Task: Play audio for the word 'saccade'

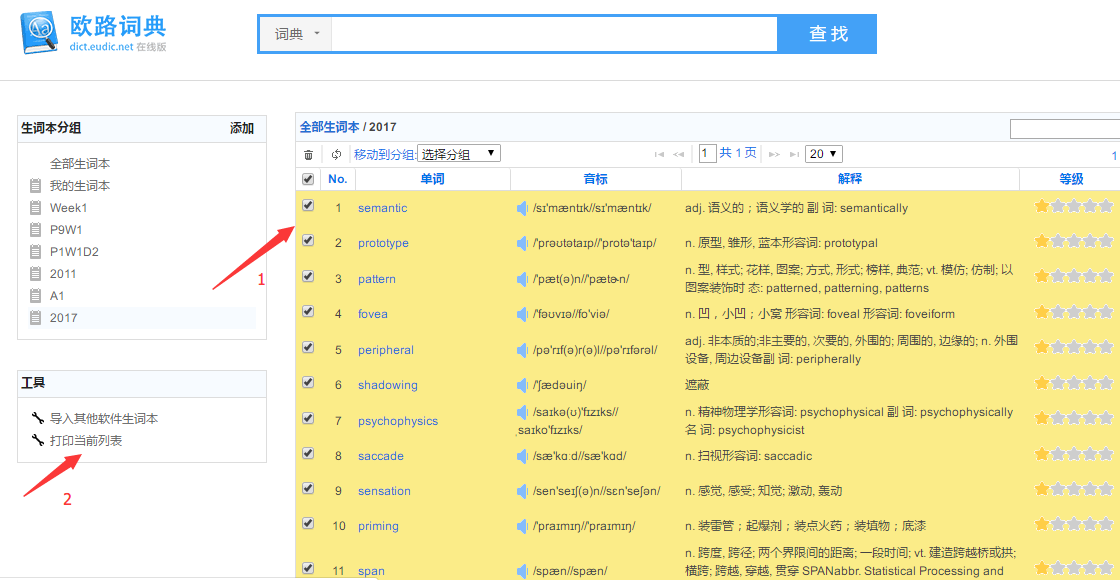Action: tap(522, 456)
